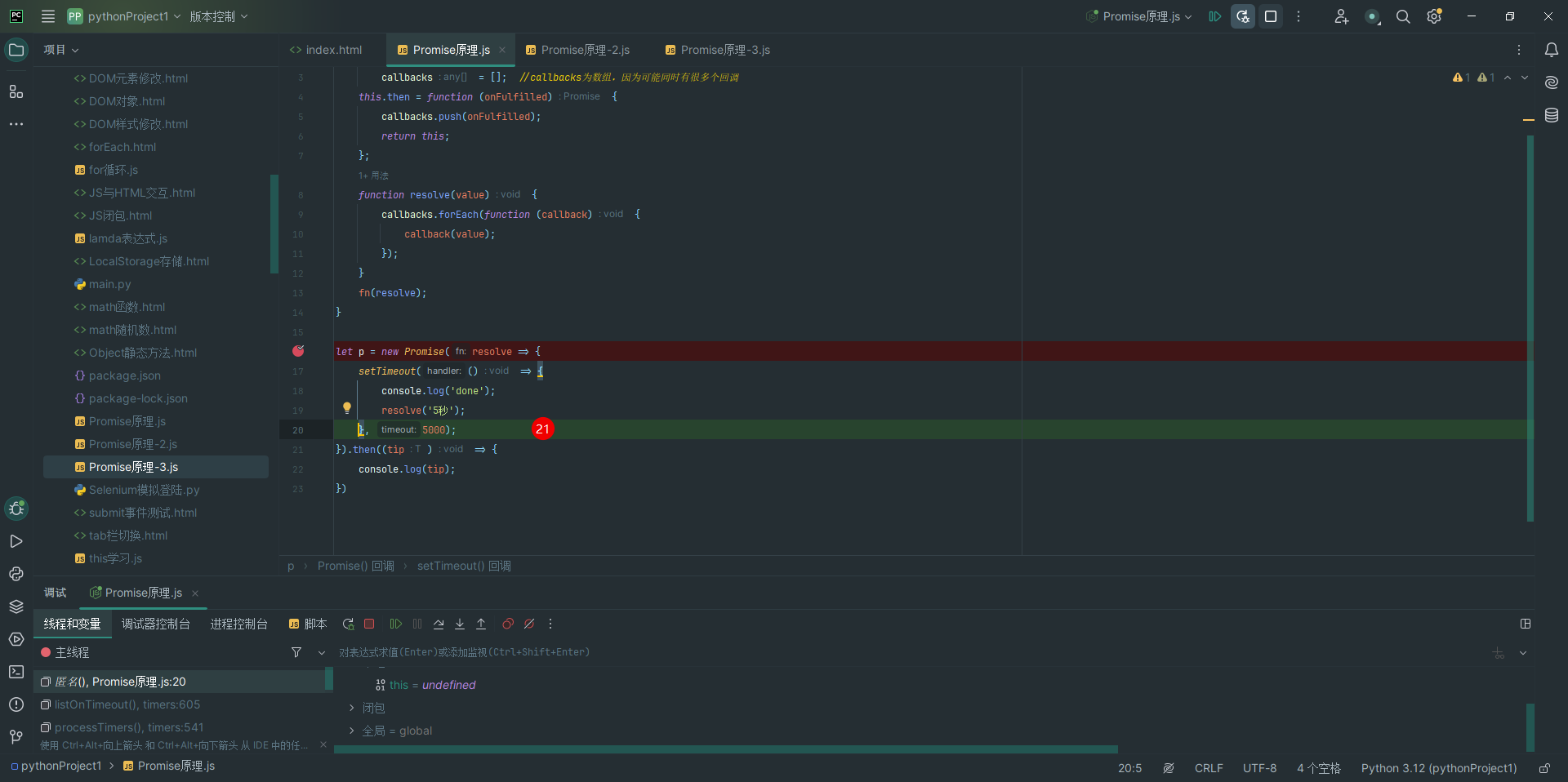Stop debugging with red square
1568x782 pixels.
[x=369, y=624]
